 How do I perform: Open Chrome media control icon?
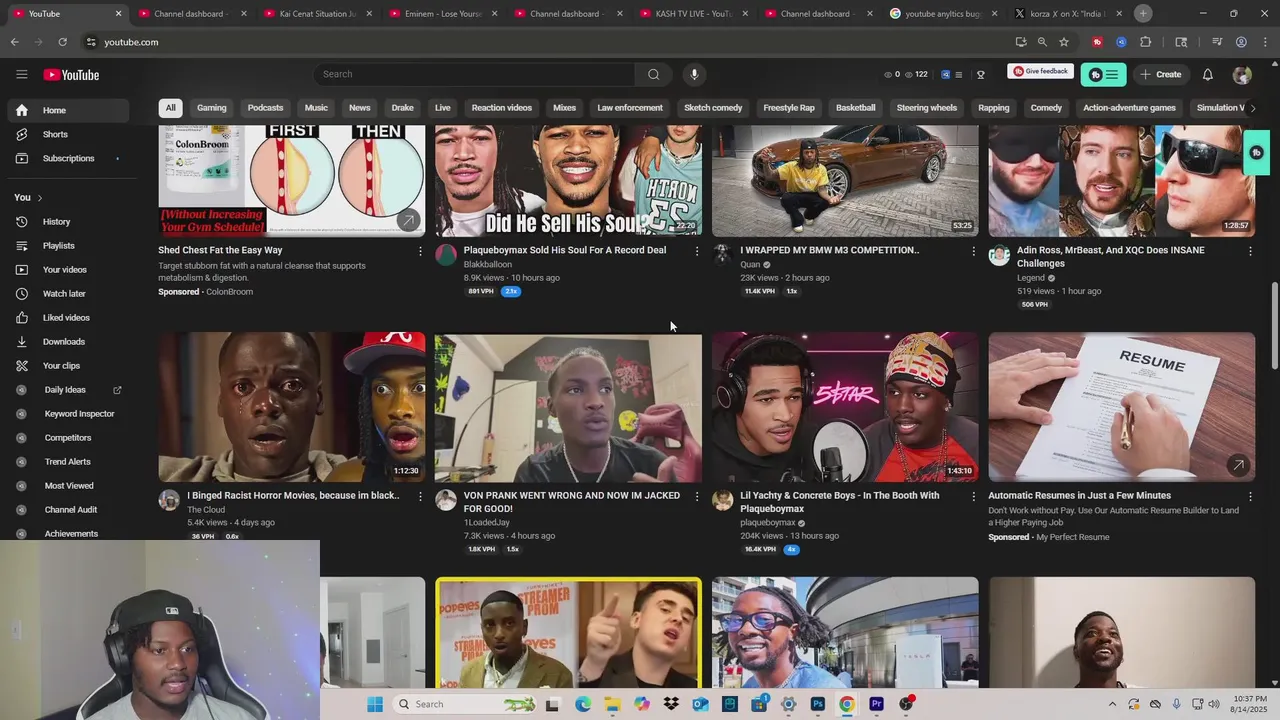1217,42
